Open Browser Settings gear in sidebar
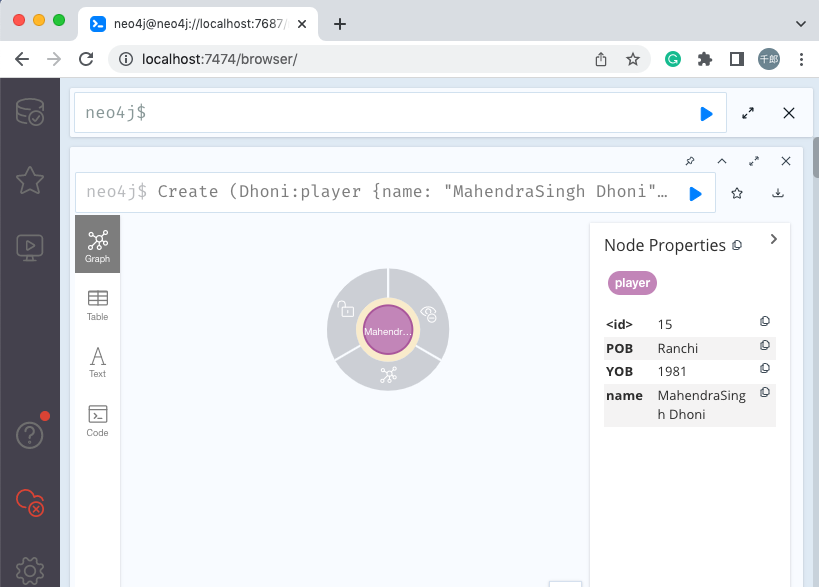The height and width of the screenshot is (587, 819). (x=30, y=570)
